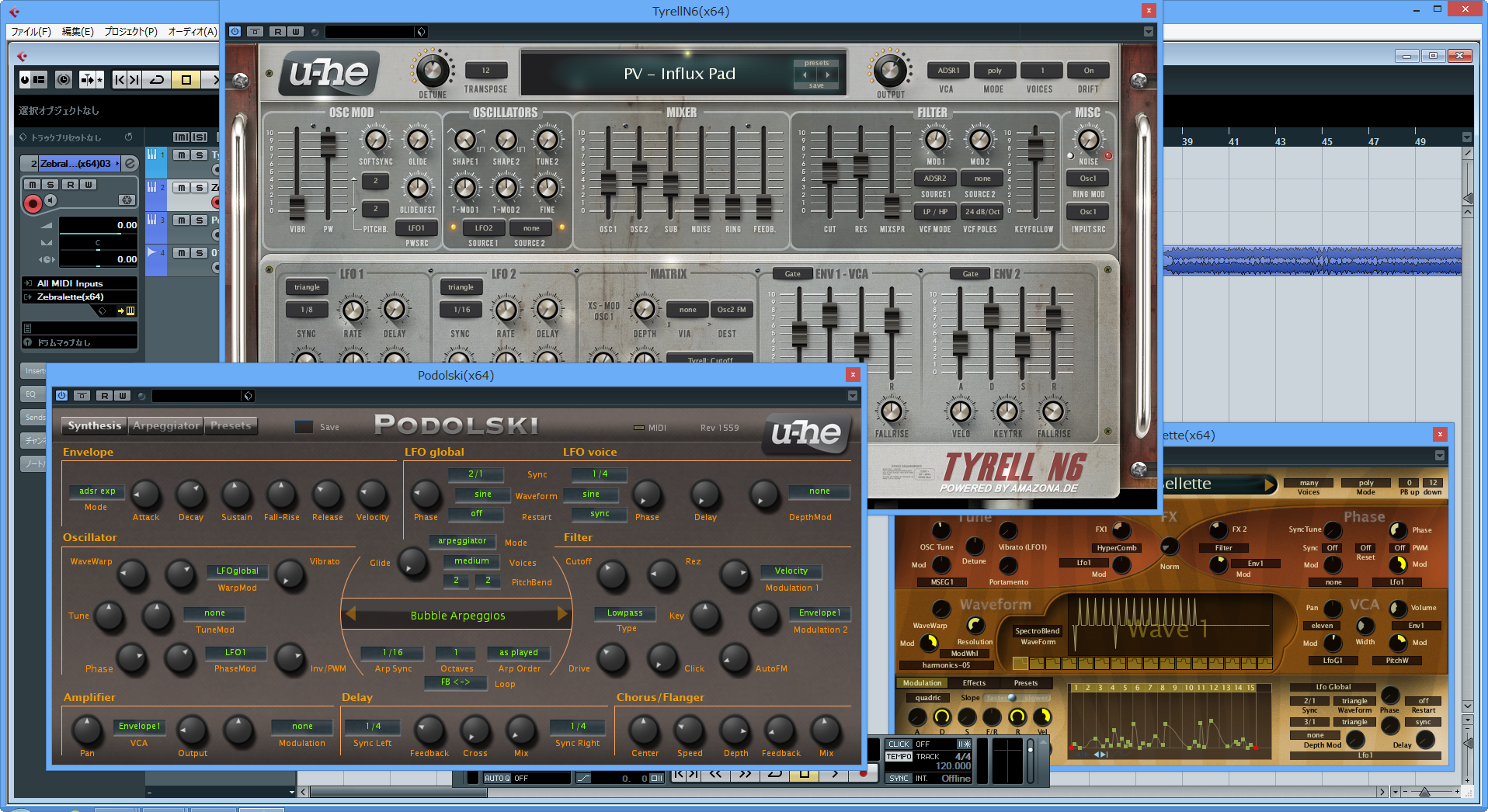Toggle global solo-all button above the track list
1488x812 pixels.
tap(200, 137)
